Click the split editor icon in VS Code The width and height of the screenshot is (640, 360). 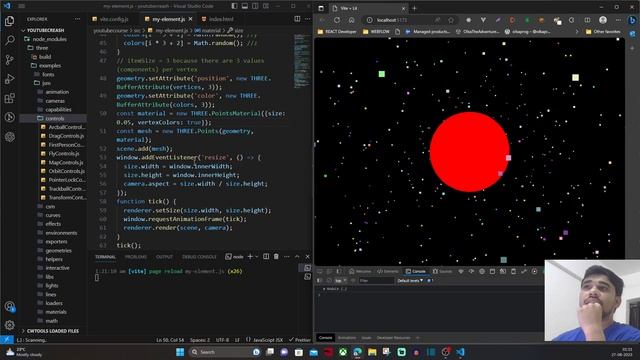click(x=297, y=19)
